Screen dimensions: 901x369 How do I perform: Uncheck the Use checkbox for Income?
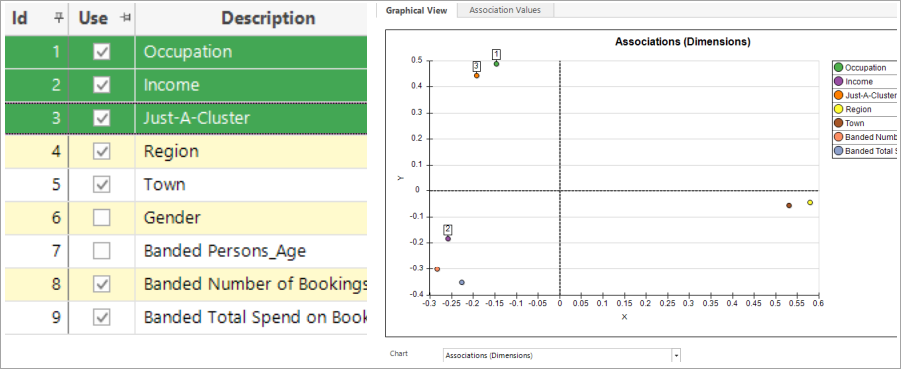102,86
